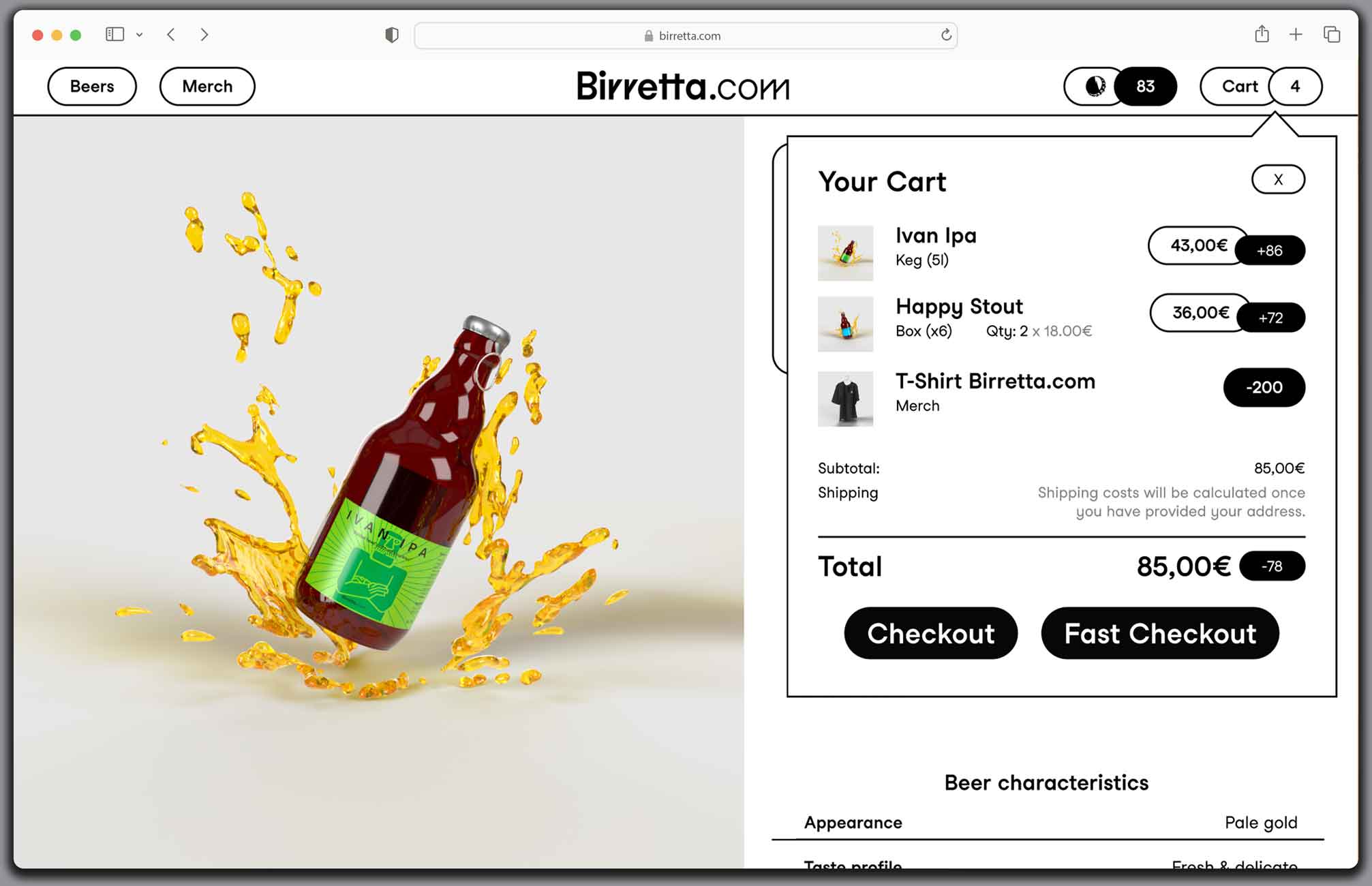The image size is (1372, 886).
Task: Go forward with the browser arrow
Action: [204, 35]
